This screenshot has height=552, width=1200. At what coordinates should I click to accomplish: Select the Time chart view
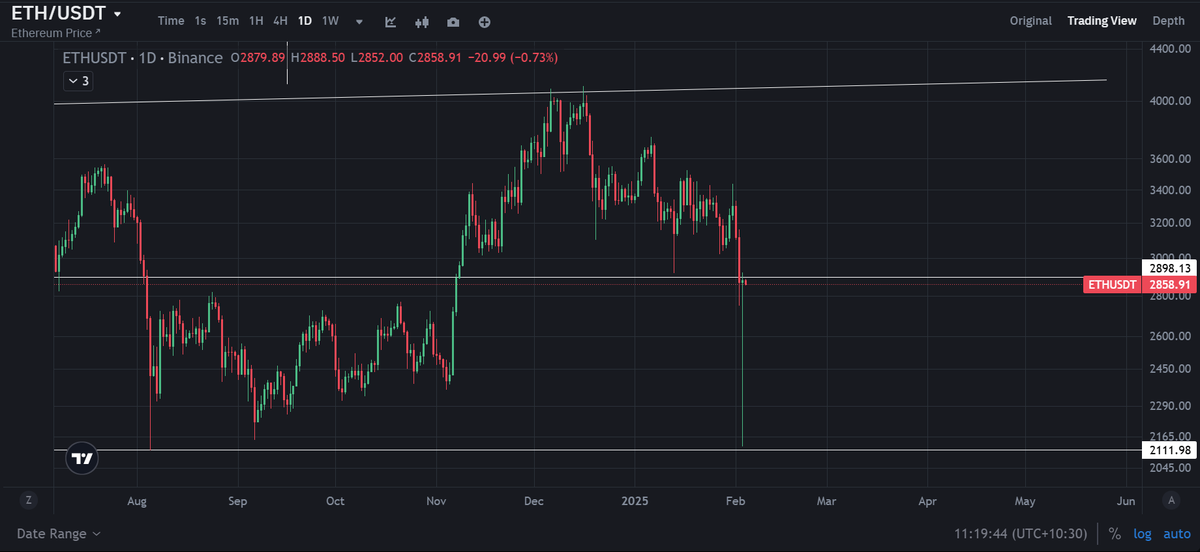coord(171,21)
